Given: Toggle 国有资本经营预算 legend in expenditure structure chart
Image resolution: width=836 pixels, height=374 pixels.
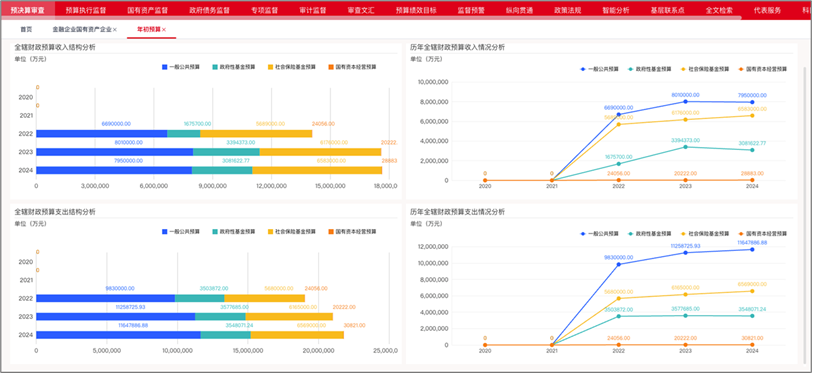Looking at the screenshot, I should [x=352, y=232].
